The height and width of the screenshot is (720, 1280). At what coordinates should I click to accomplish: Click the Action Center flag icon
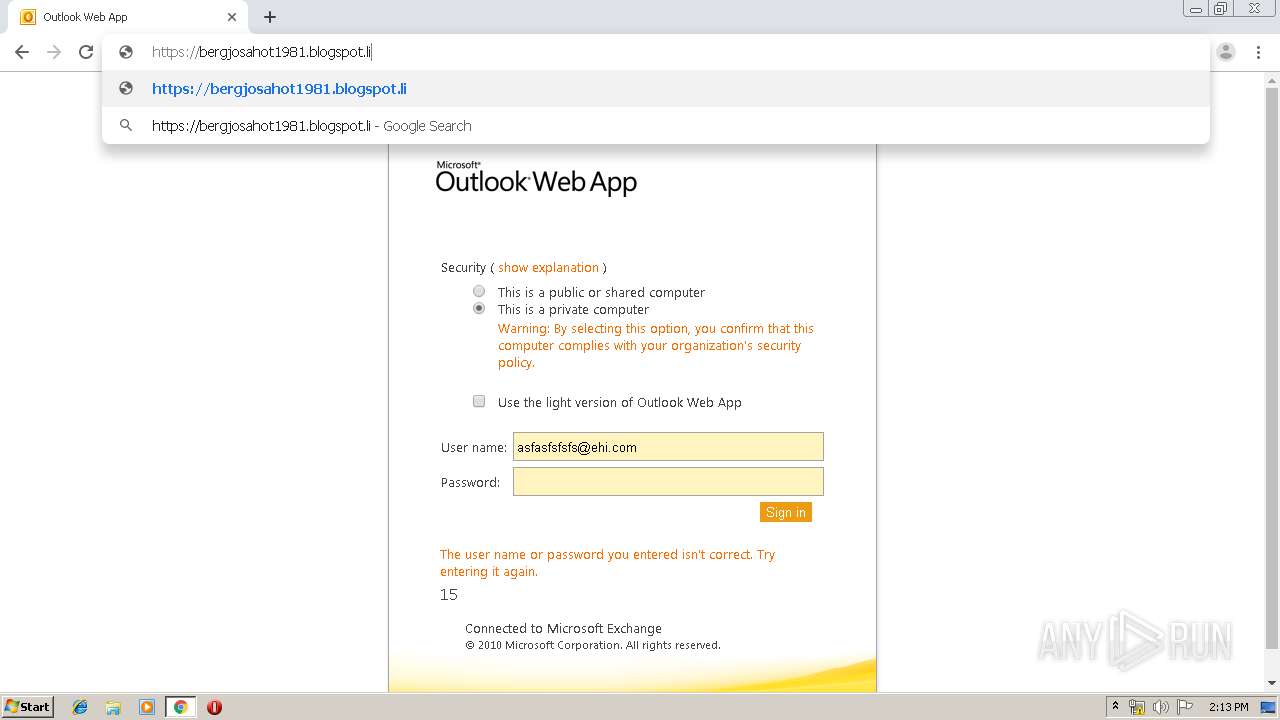(x=1185, y=707)
